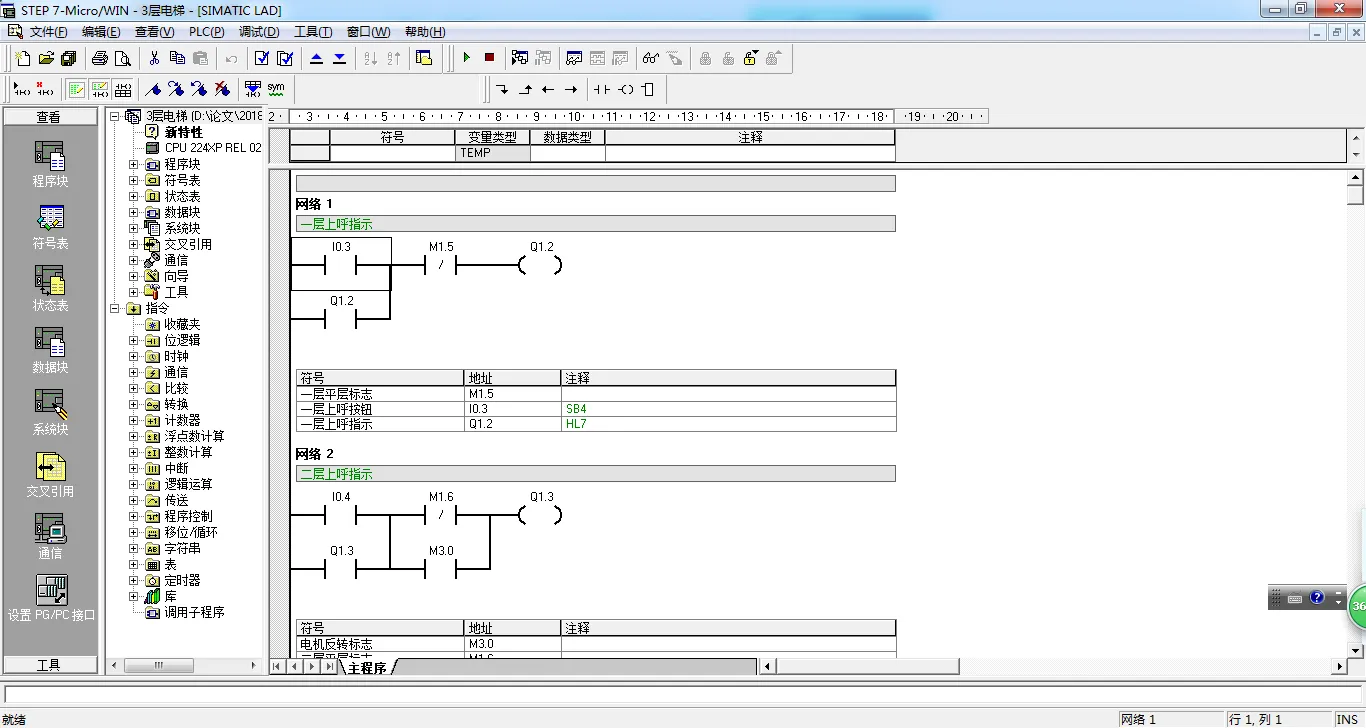Image resolution: width=1366 pixels, height=728 pixels.
Task: Click the line up arrow tool
Action: click(x=526, y=89)
